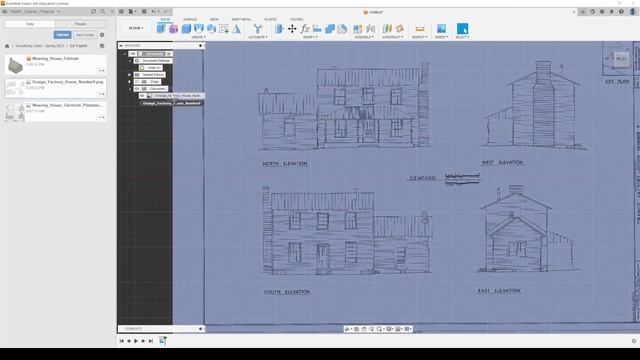Select the Revolve tool
The width and height of the screenshot is (640, 360).
pos(199,29)
